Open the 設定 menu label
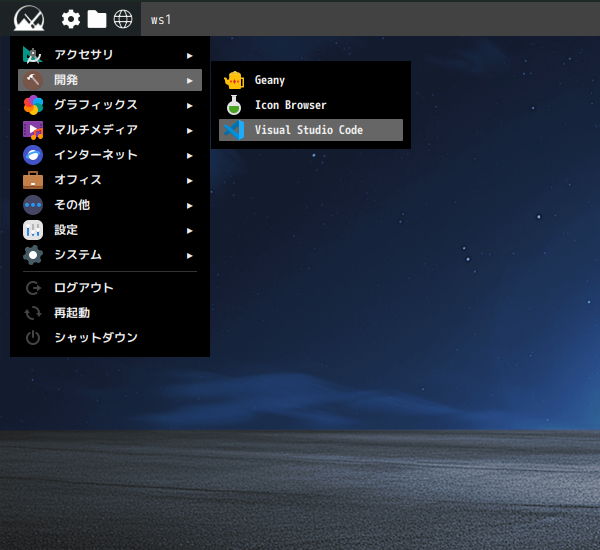The width and height of the screenshot is (600, 550). point(66,230)
